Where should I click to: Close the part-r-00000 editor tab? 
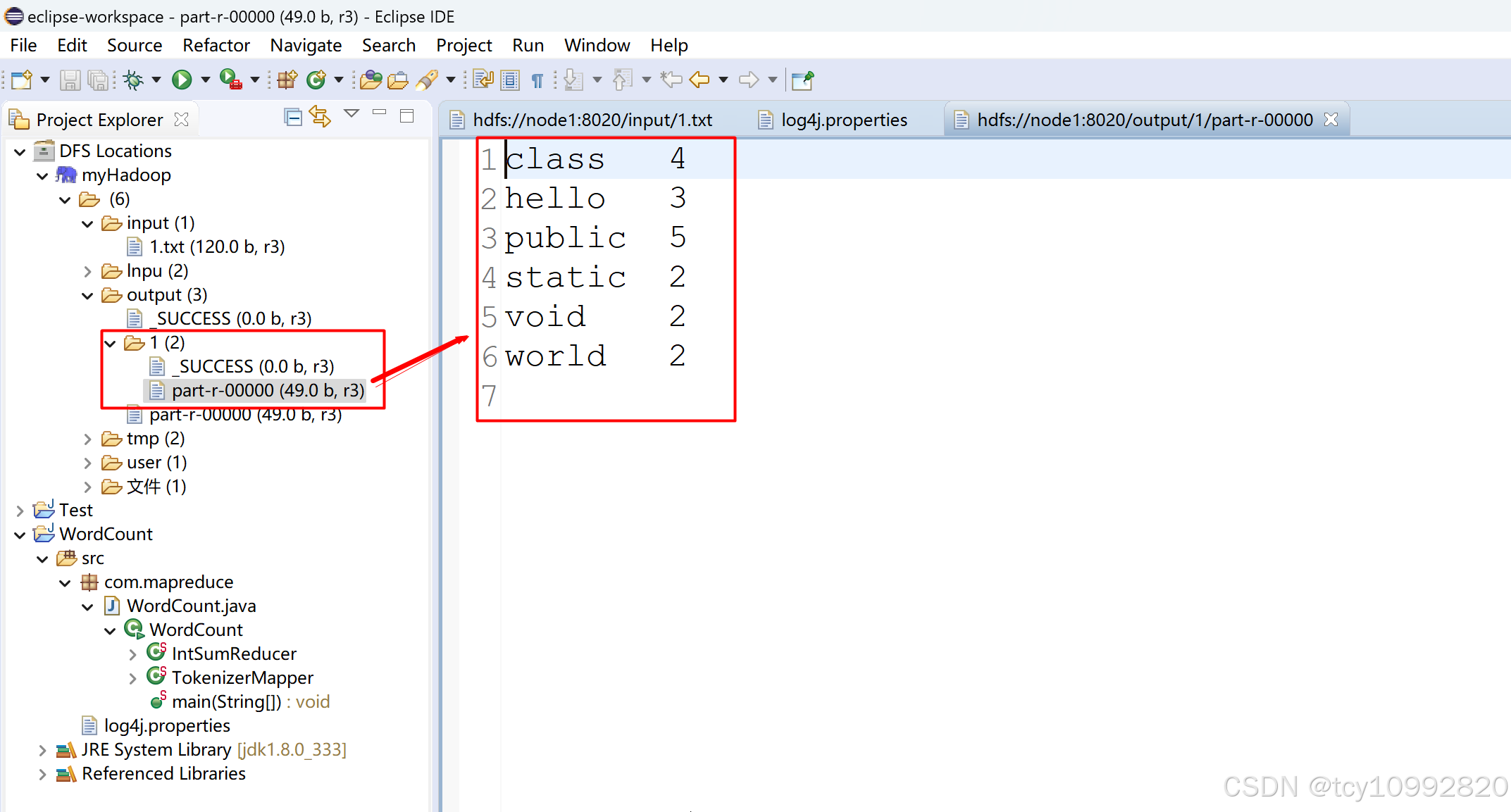click(x=1331, y=119)
